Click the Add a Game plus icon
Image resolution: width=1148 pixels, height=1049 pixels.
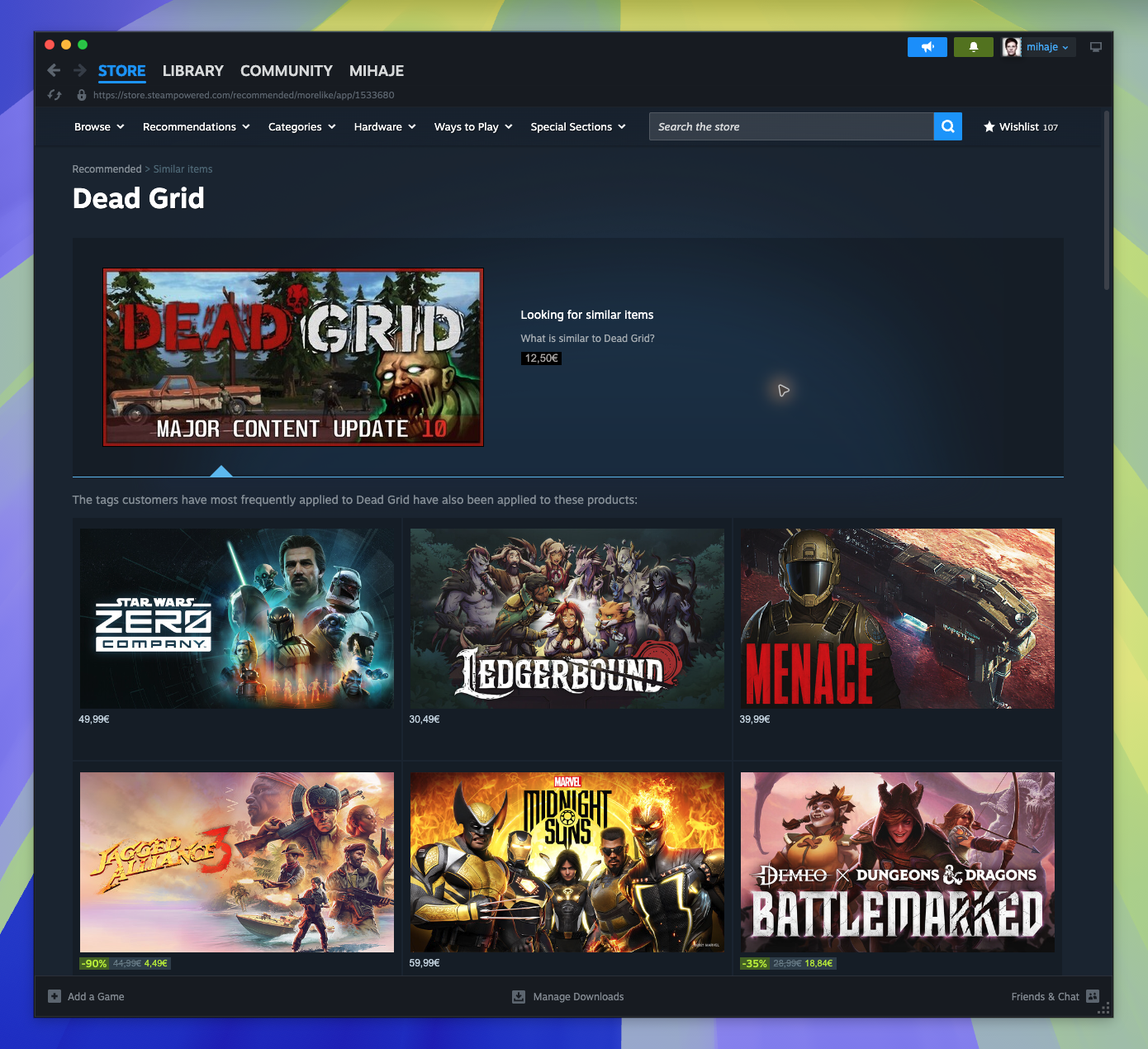(x=55, y=996)
